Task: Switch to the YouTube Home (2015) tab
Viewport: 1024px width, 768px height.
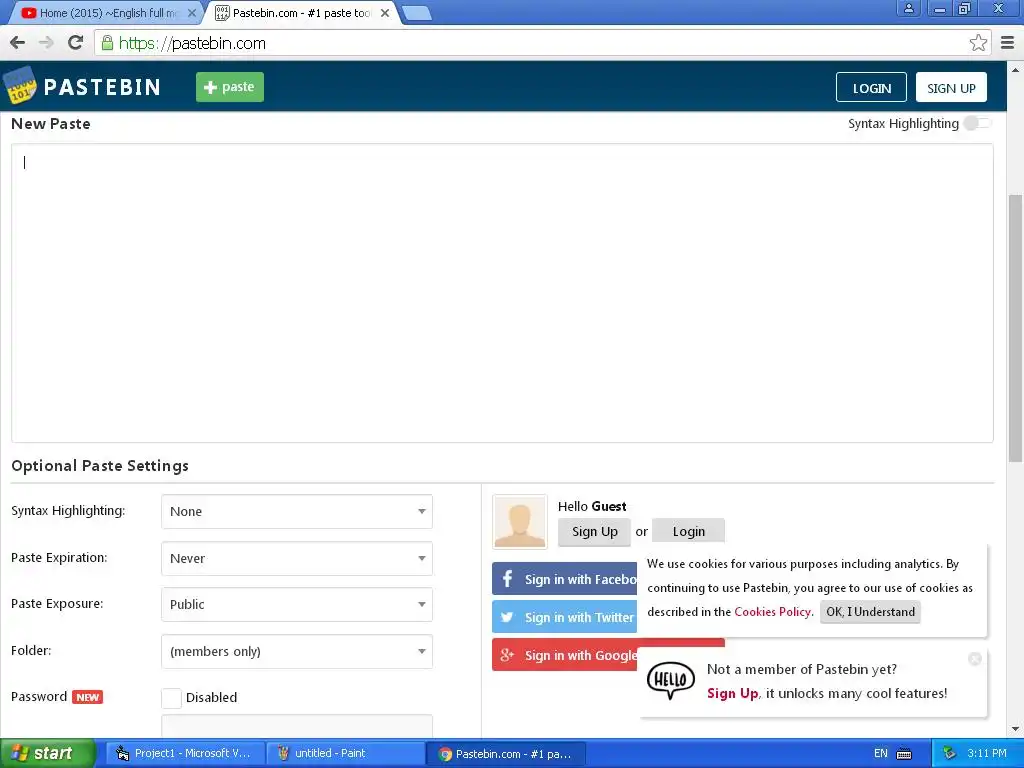Action: (106, 13)
